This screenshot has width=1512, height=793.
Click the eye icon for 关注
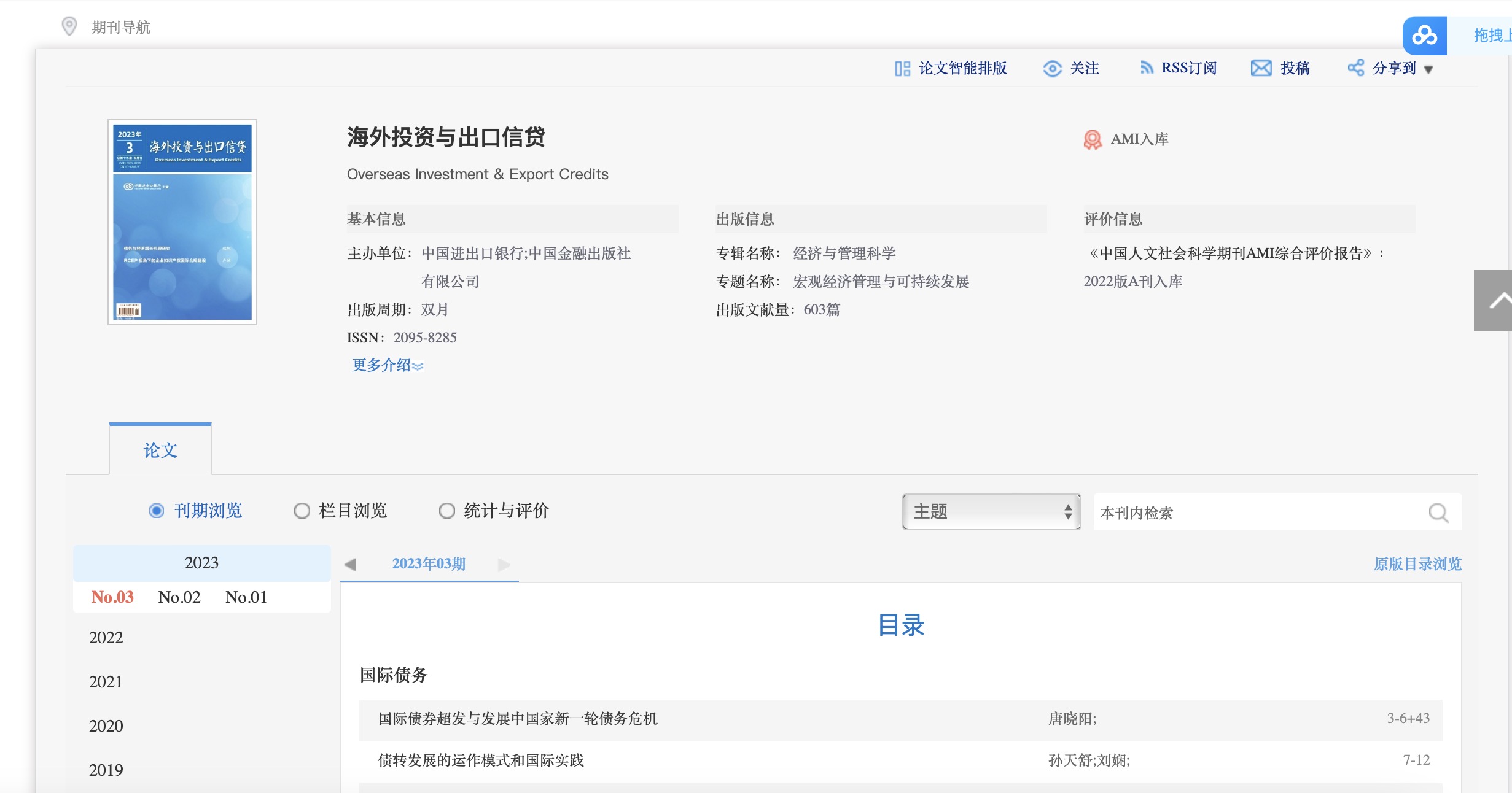[x=1052, y=69]
